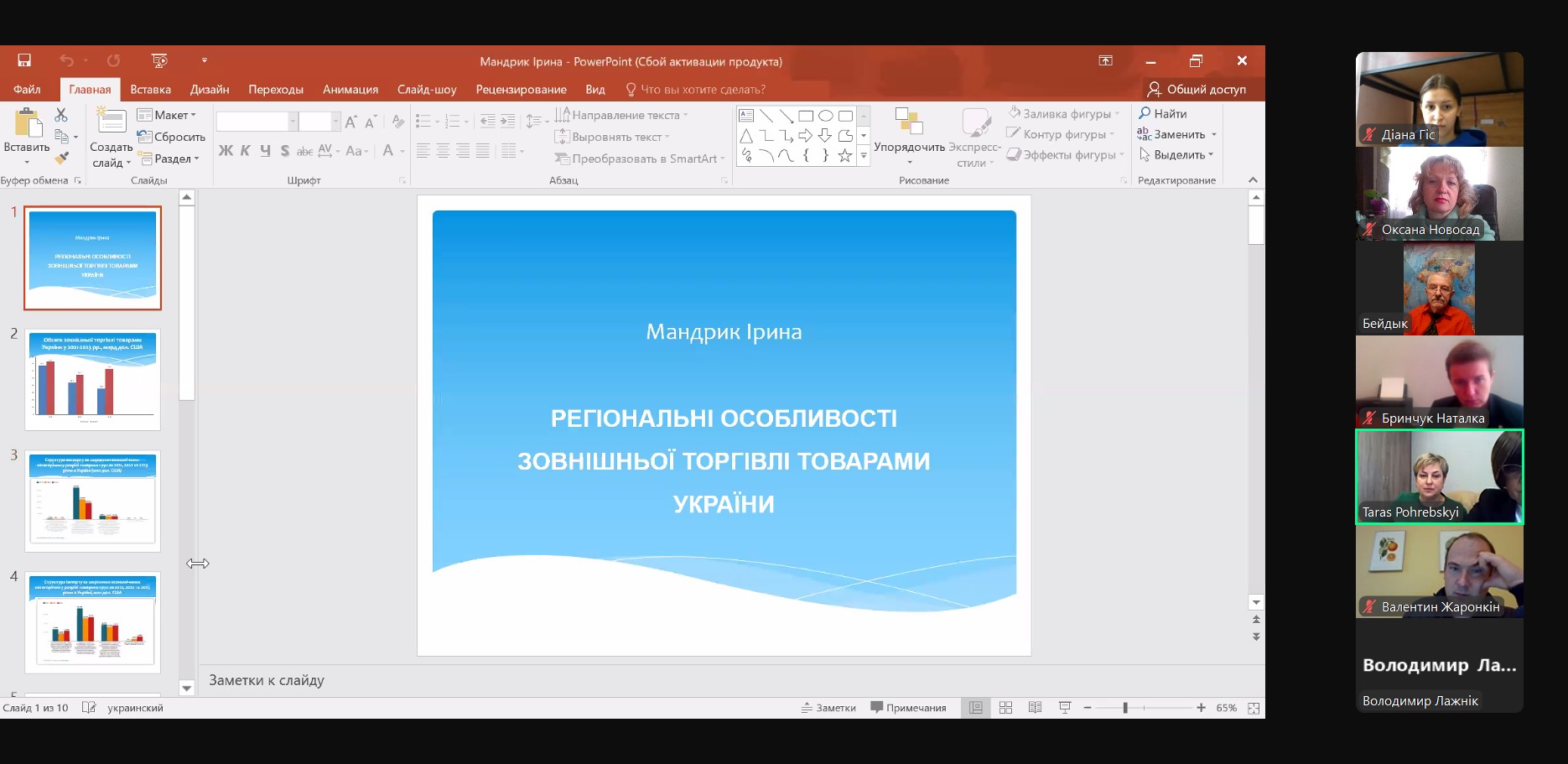Toggle the Заметки notes pane
The width and height of the screenshot is (1568, 764).
[x=828, y=708]
